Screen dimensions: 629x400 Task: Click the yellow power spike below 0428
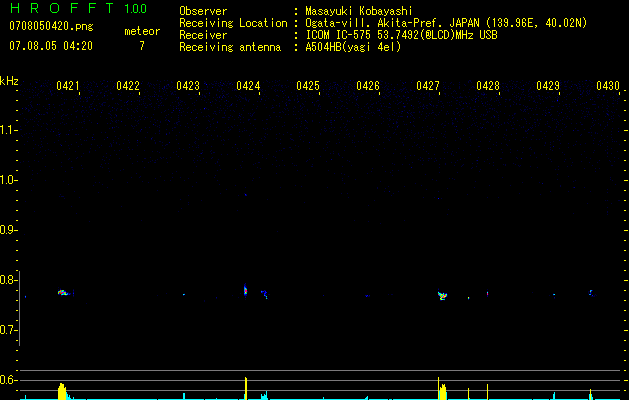487,392
